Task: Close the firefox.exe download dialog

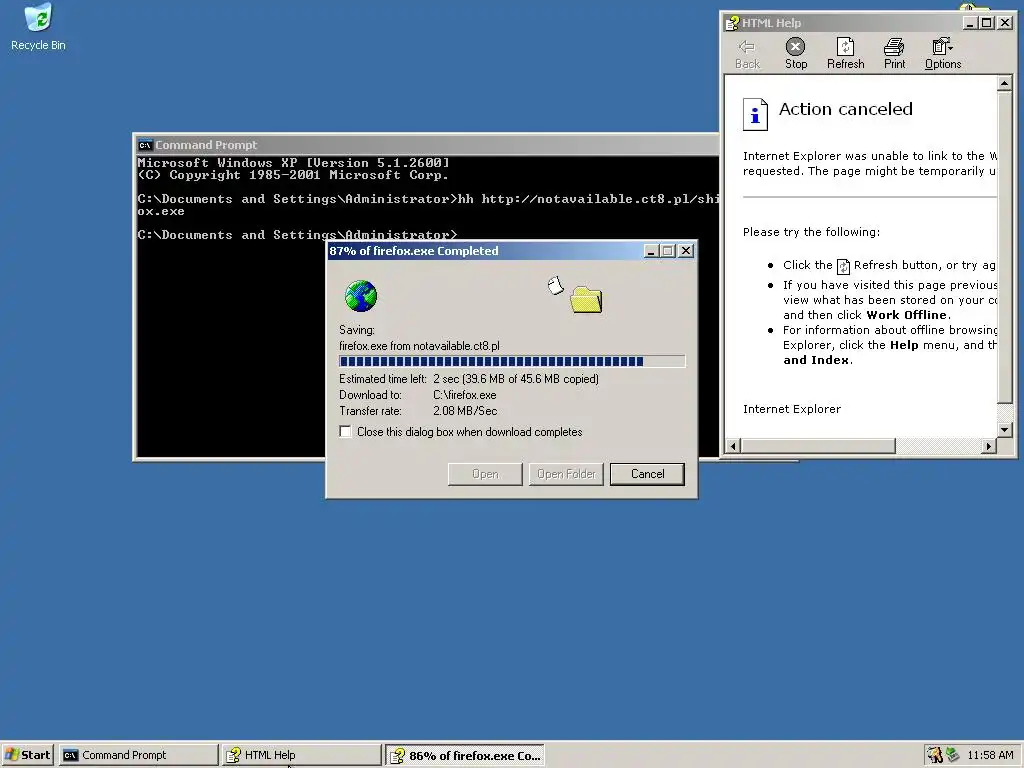Action: (x=686, y=251)
